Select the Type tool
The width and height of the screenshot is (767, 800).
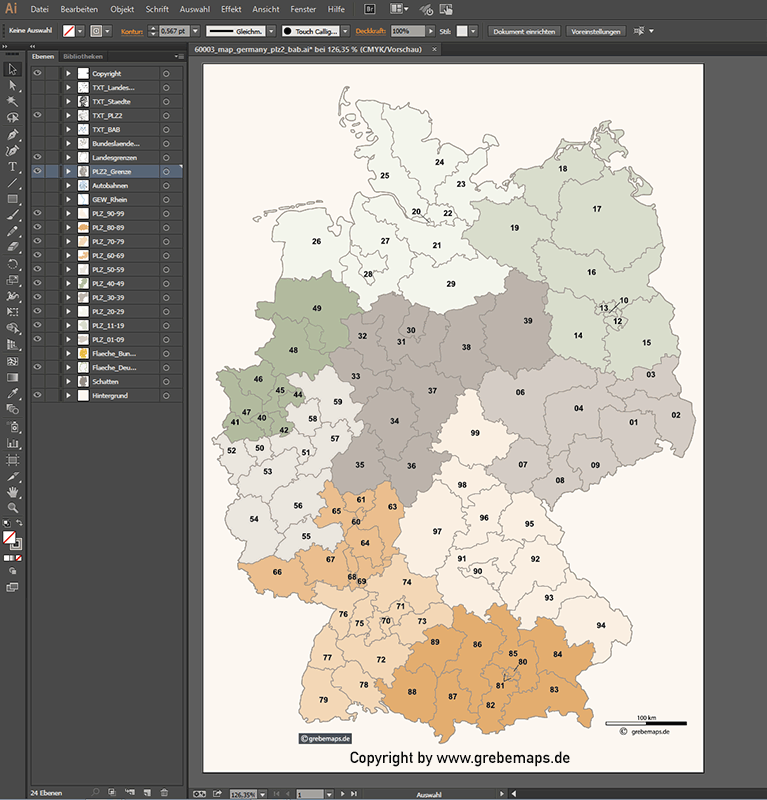point(13,167)
